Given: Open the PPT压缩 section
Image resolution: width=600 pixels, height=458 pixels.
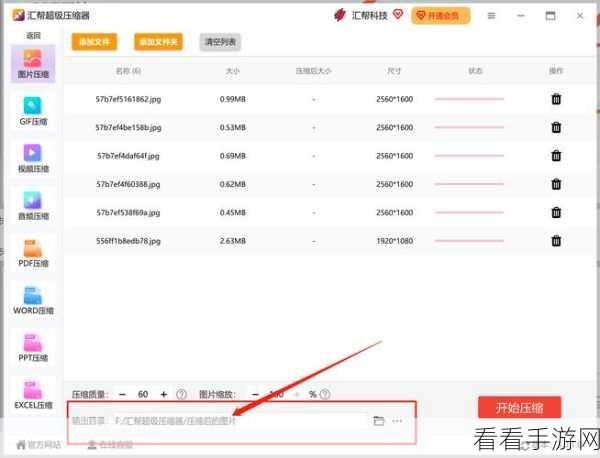Looking at the screenshot, I should (33, 347).
